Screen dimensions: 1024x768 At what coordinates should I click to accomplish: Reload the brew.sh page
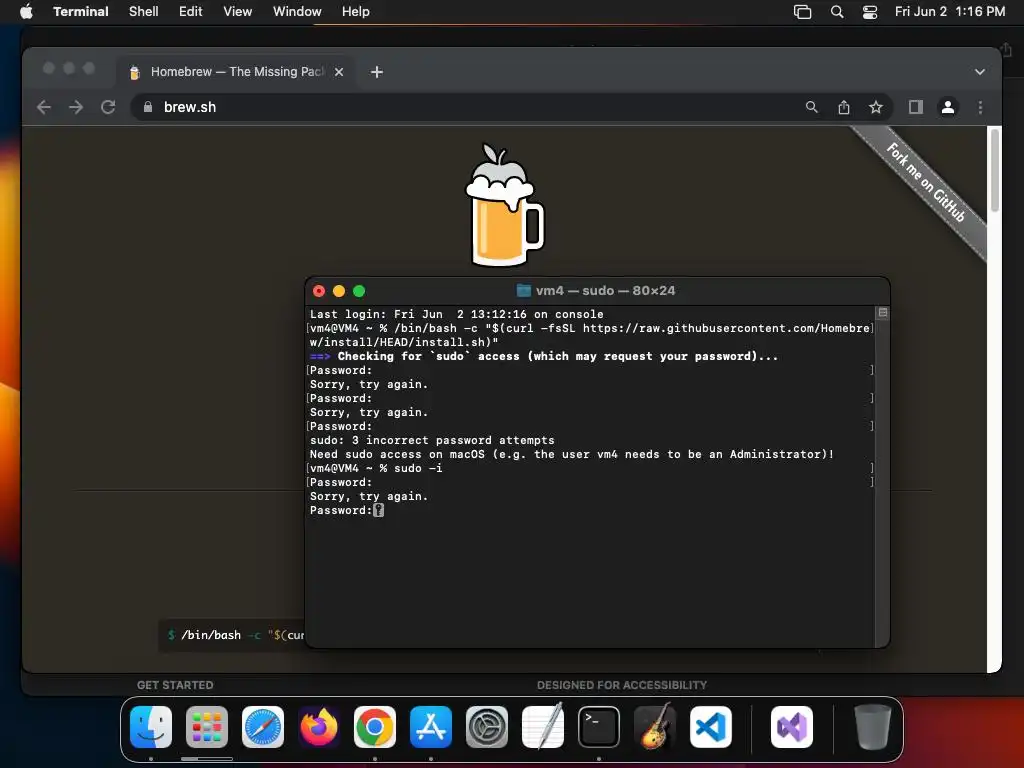pos(108,107)
